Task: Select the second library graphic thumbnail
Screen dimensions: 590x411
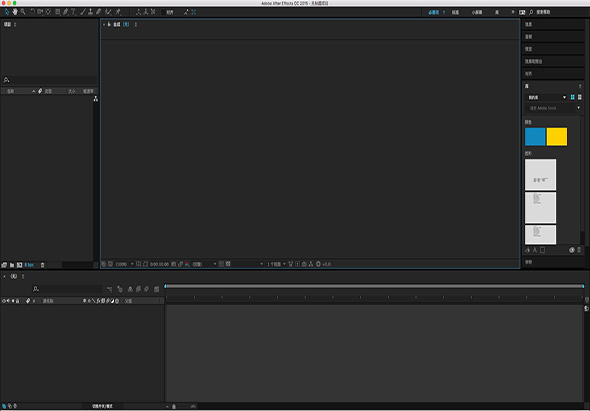Action: [x=540, y=208]
